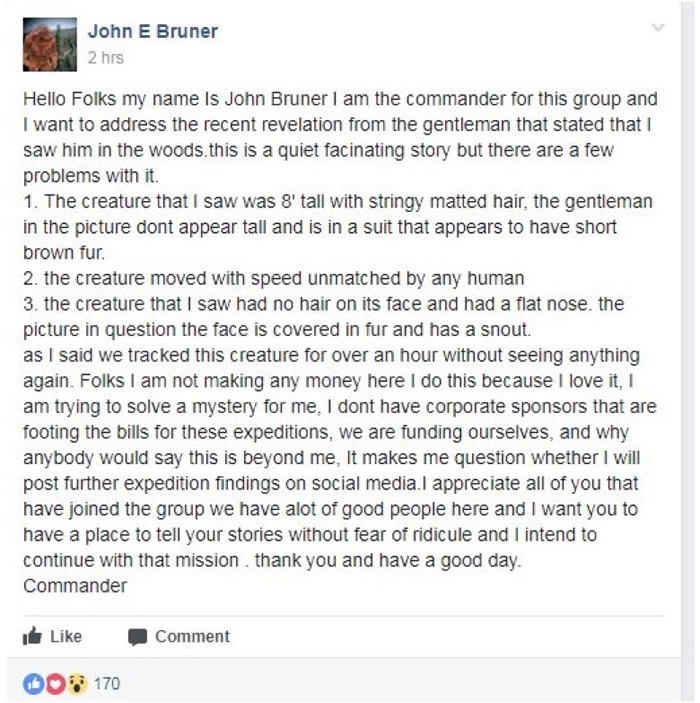The height and width of the screenshot is (703, 700).
Task: Select the blue thumbs-up reaction icon
Action: click(x=34, y=684)
